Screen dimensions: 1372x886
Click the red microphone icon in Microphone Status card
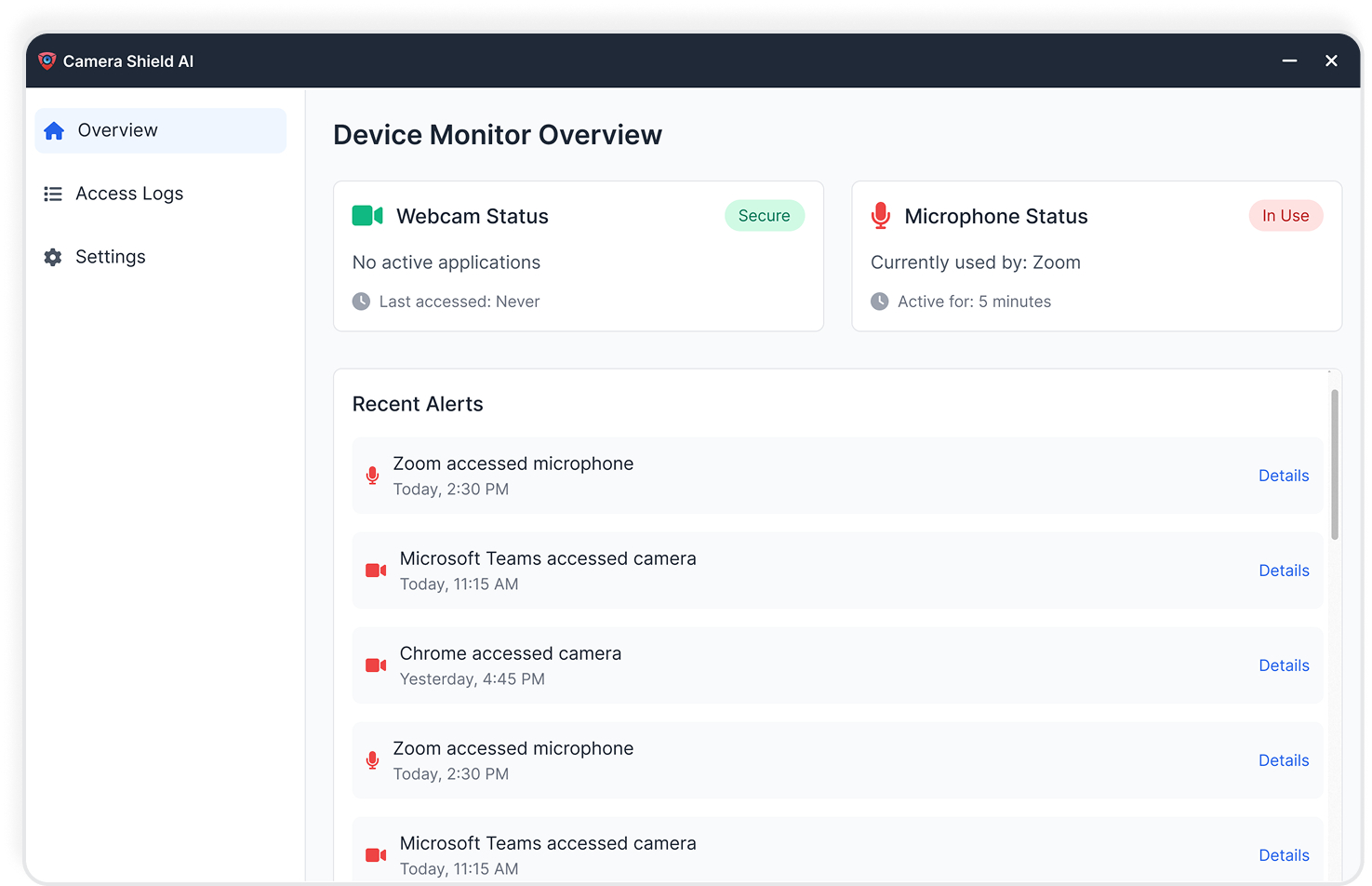tap(879, 214)
